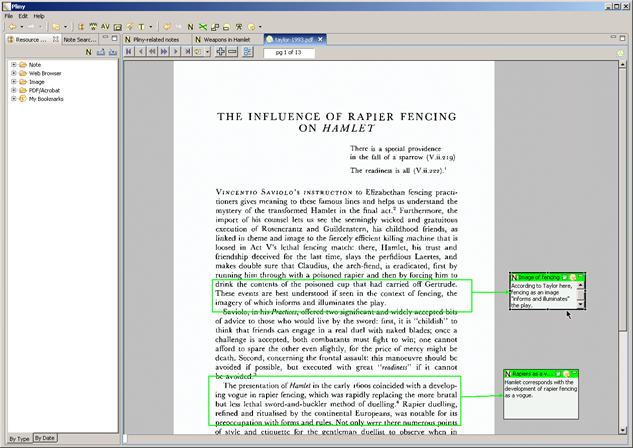This screenshot has height=448, width=633.
Task: Go to the previous PDF page
Action: click(140, 52)
